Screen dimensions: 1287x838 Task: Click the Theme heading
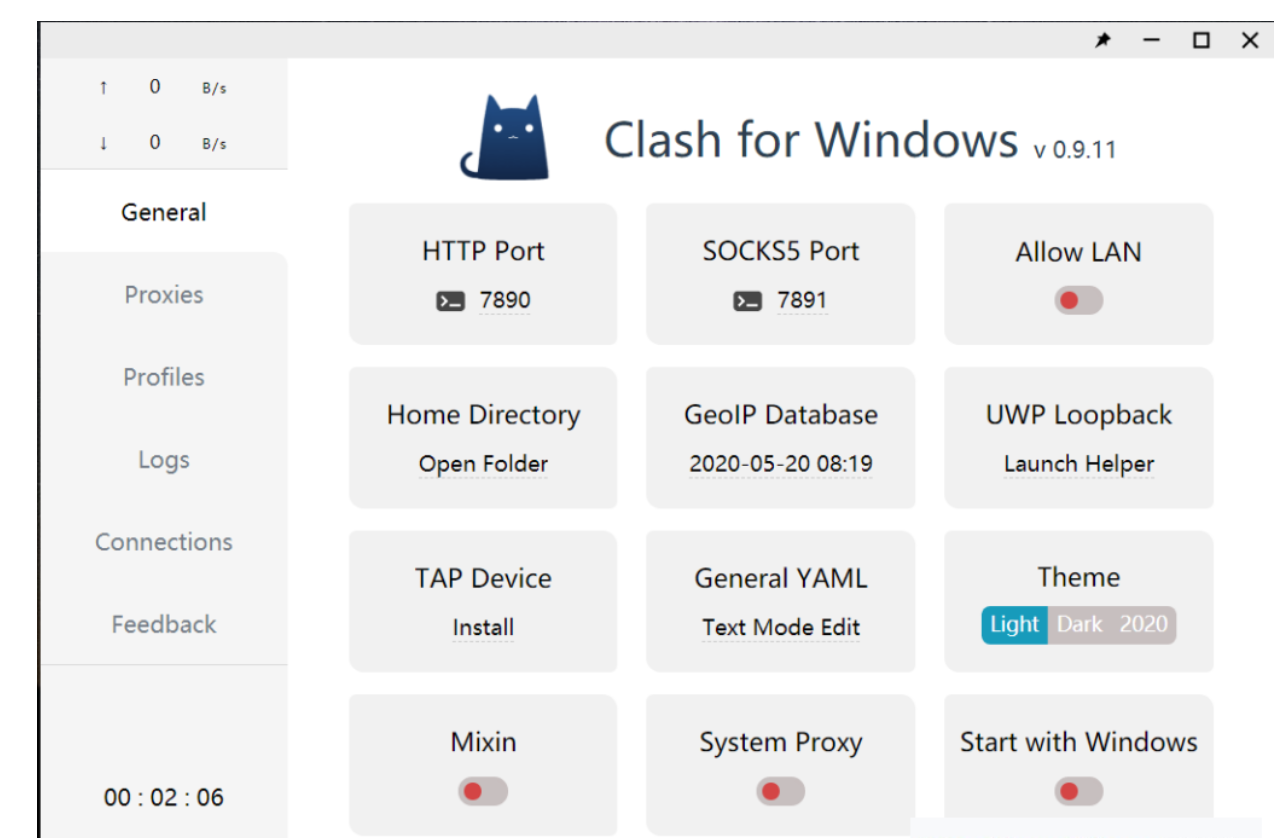pyautogui.click(x=1079, y=577)
